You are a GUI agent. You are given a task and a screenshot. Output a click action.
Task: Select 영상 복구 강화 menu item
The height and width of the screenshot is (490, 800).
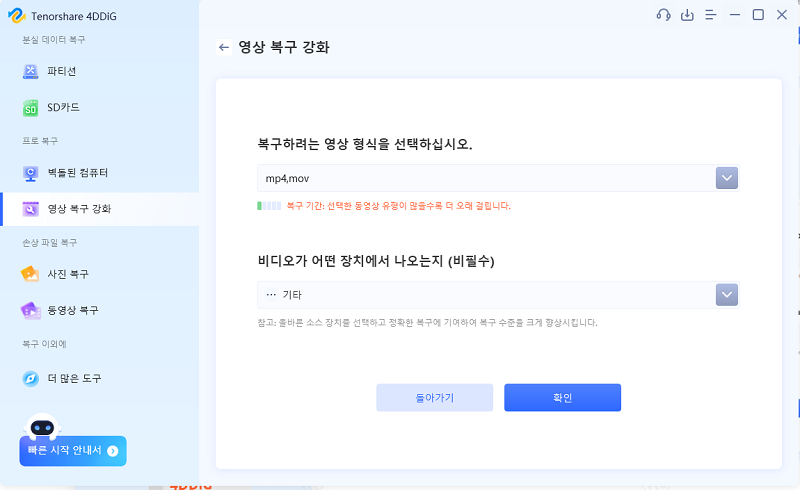click(x=99, y=209)
